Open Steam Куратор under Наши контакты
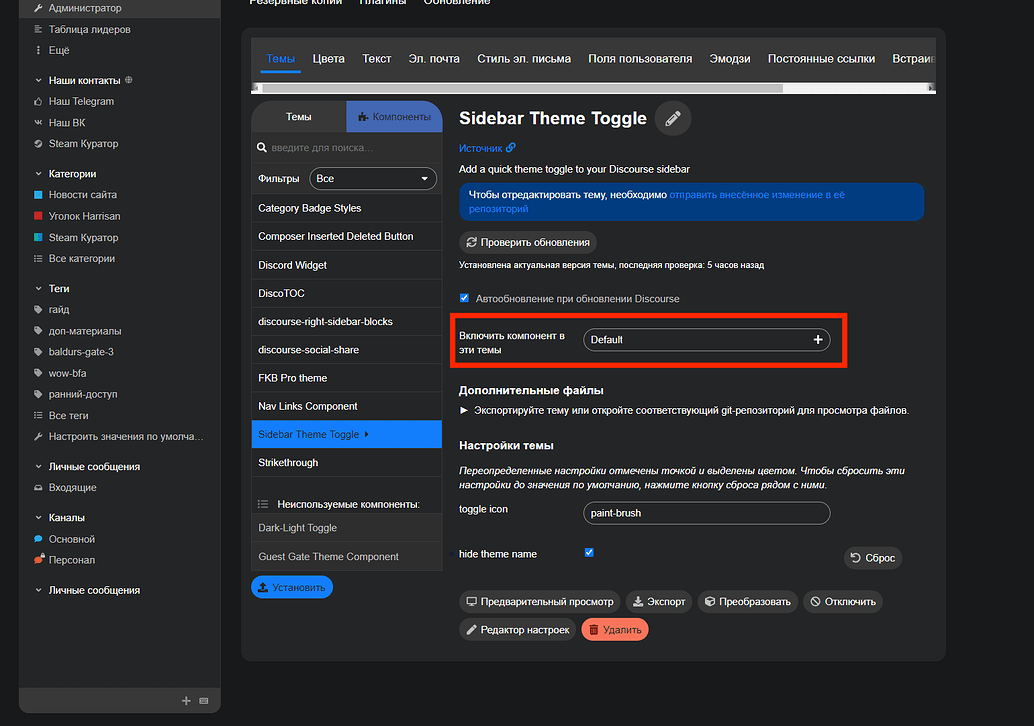 (83, 144)
